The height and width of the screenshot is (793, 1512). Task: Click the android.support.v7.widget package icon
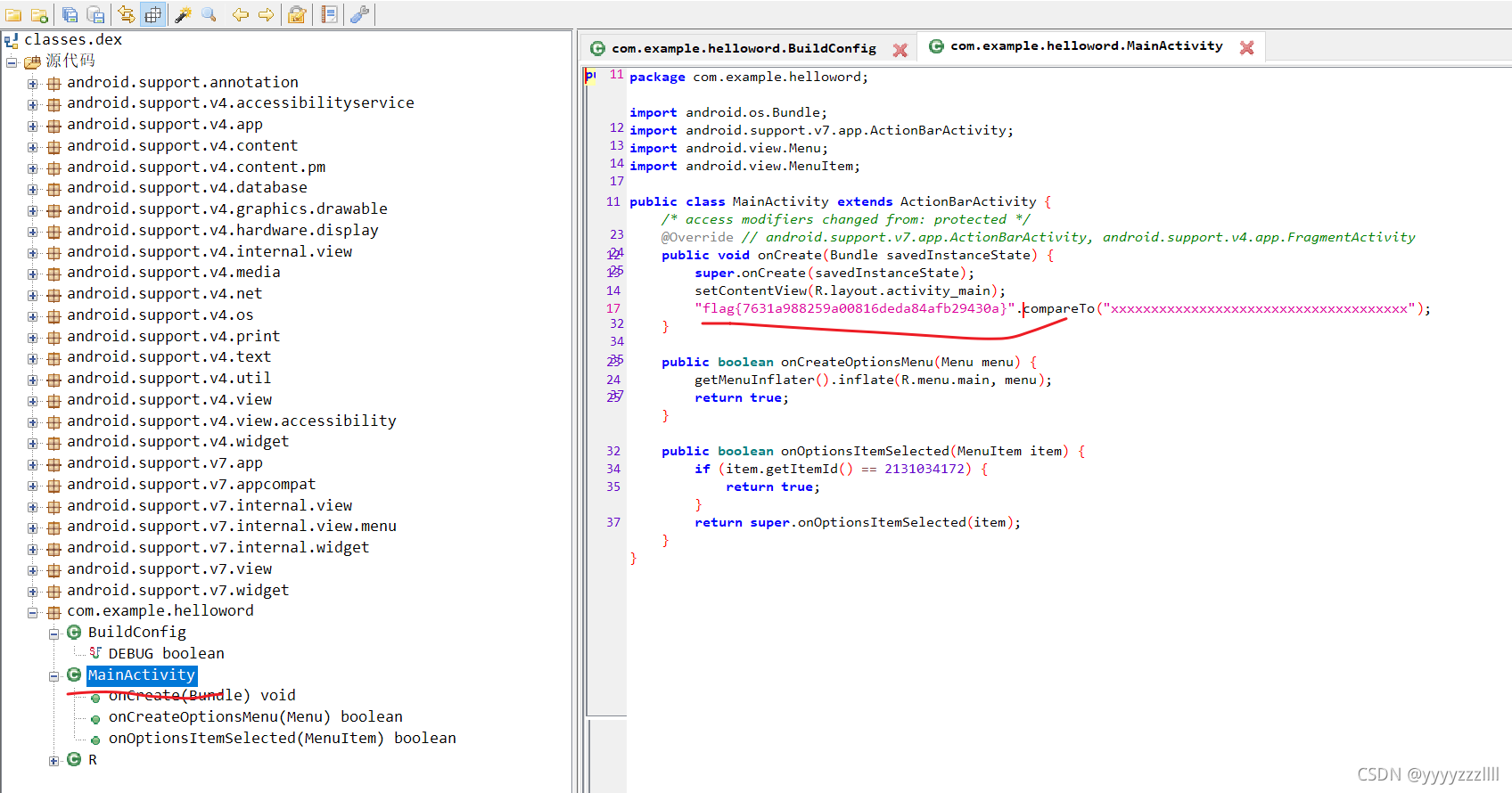click(53, 591)
